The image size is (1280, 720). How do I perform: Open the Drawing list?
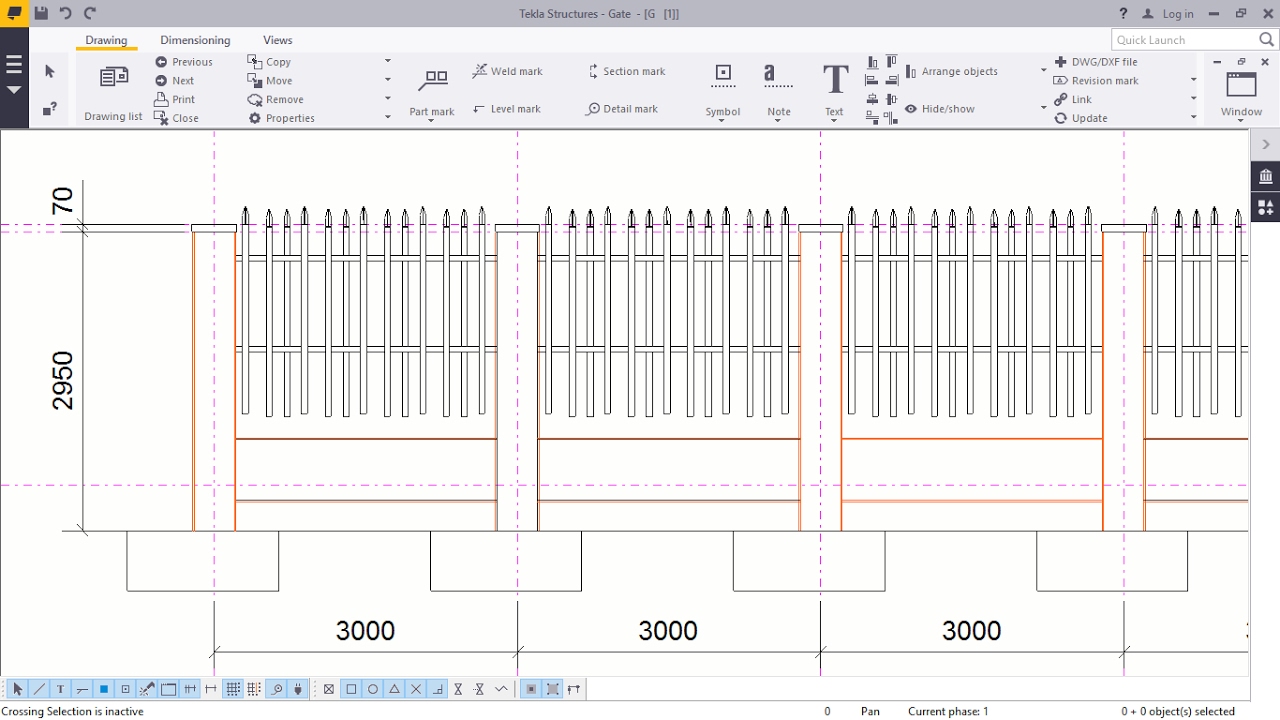tap(113, 91)
